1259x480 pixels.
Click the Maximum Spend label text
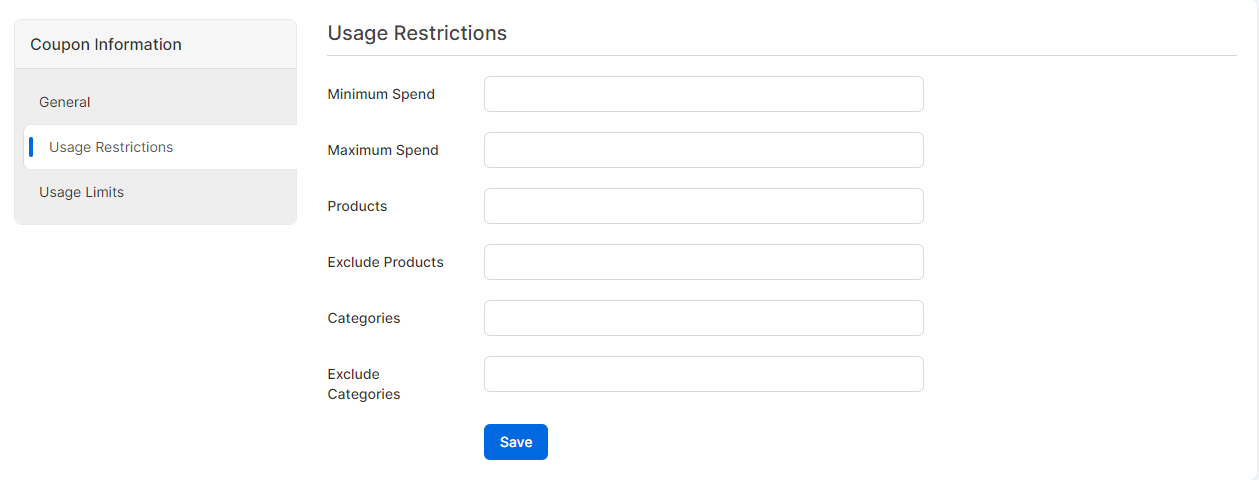coord(383,150)
